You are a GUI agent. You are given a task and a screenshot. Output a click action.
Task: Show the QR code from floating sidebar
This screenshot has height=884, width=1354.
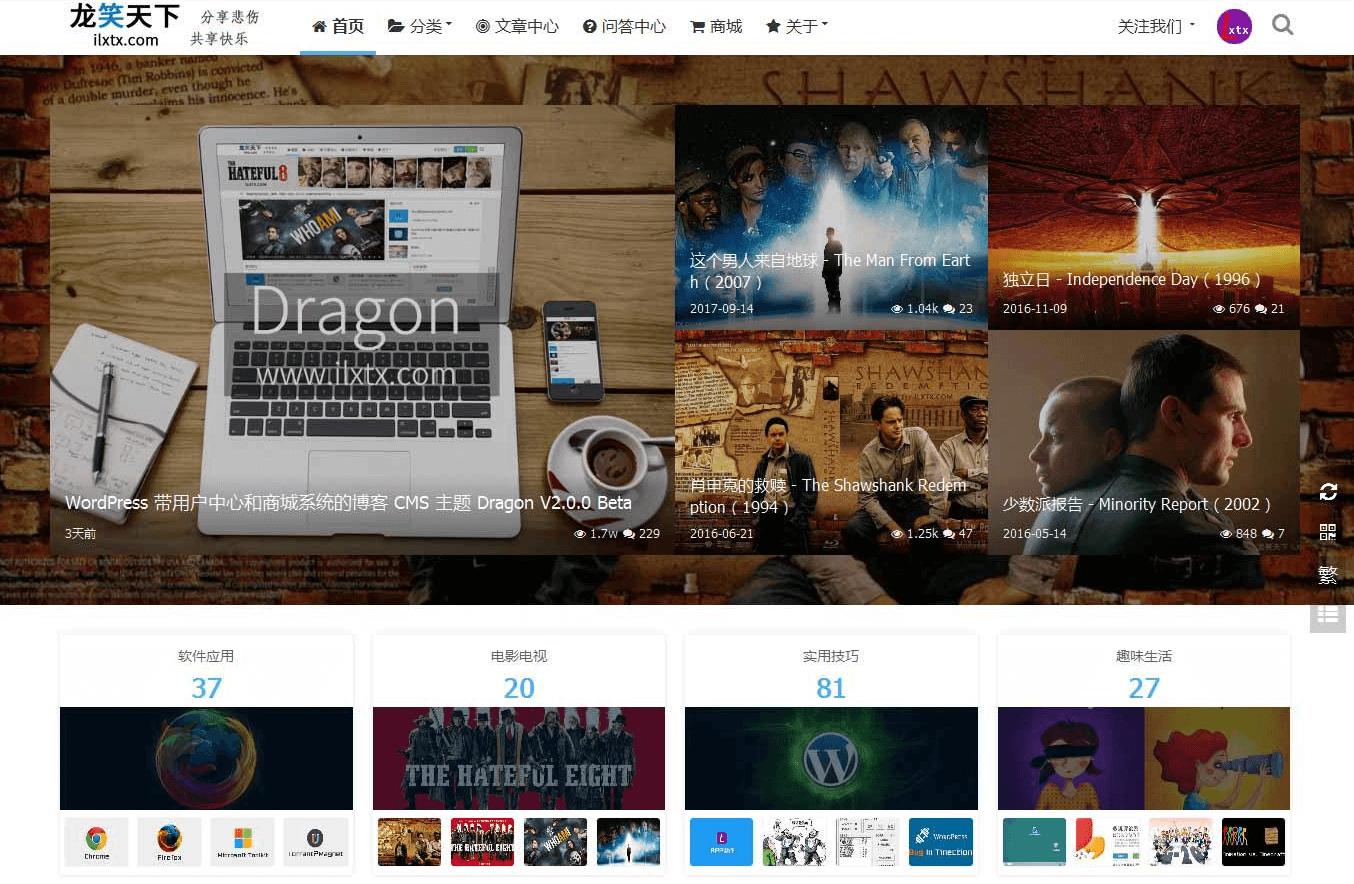point(1328,532)
